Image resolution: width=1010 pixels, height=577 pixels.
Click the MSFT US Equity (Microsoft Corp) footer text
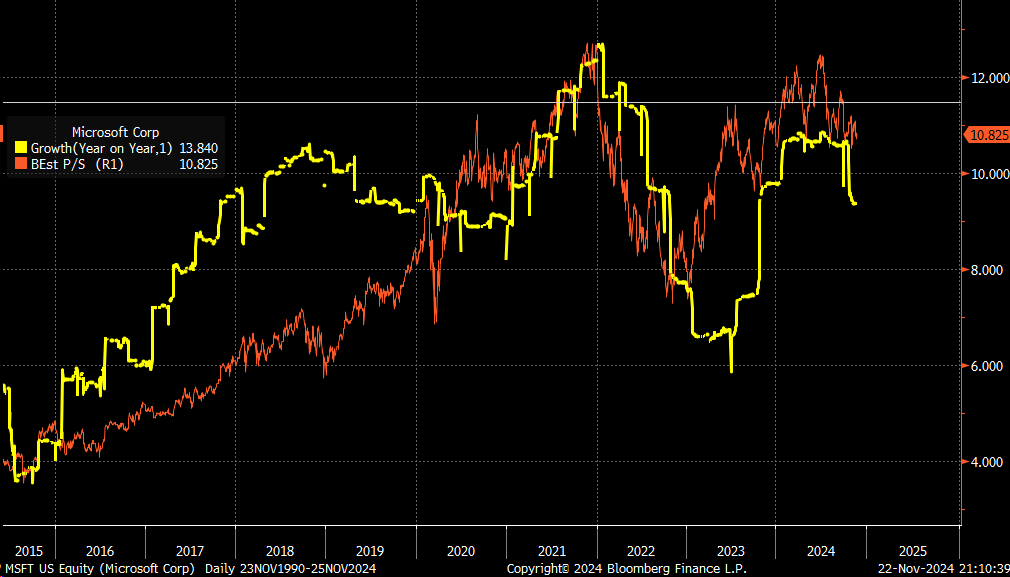click(x=99, y=569)
